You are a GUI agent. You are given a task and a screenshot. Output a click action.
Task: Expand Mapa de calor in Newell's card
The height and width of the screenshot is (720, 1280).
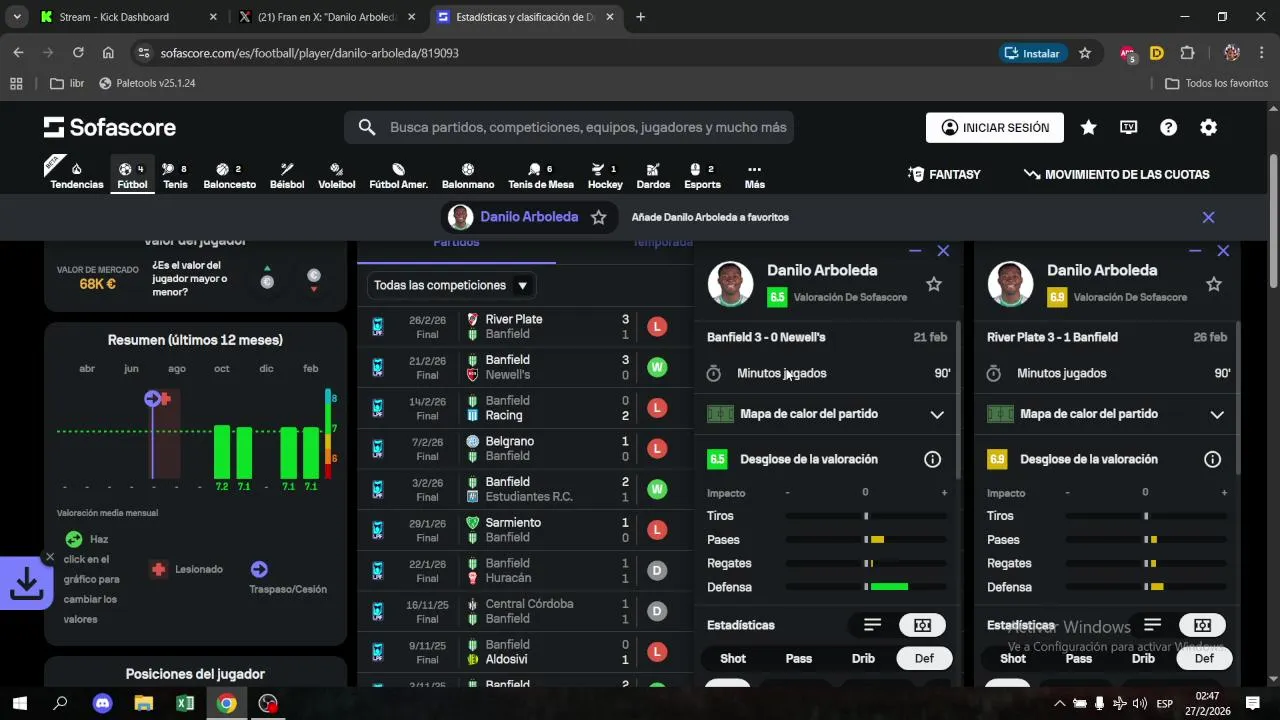[937, 414]
